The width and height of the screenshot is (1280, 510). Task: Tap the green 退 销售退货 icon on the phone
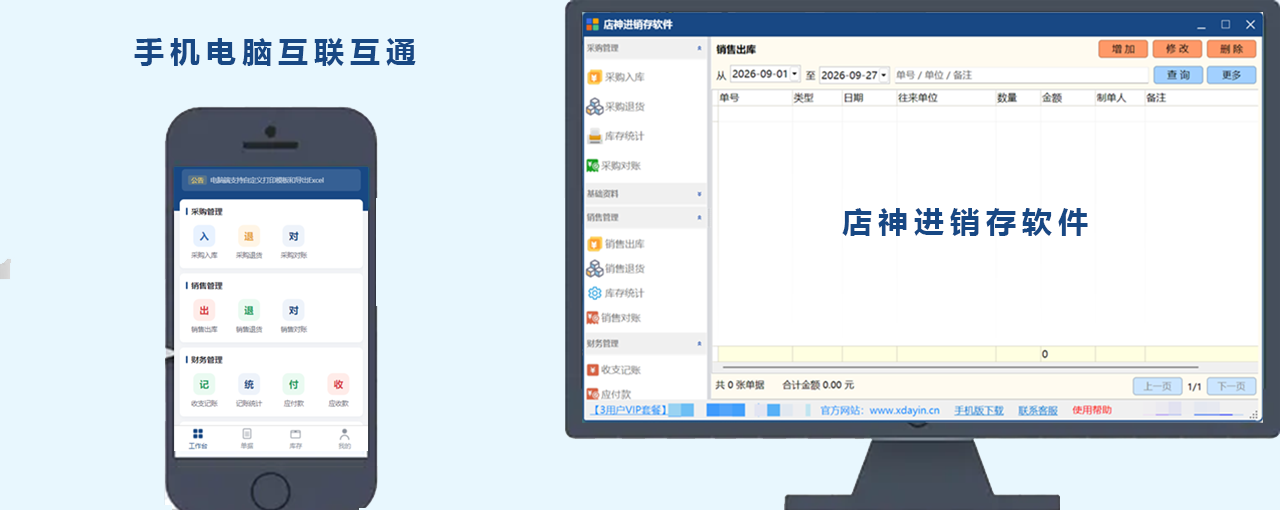248,310
